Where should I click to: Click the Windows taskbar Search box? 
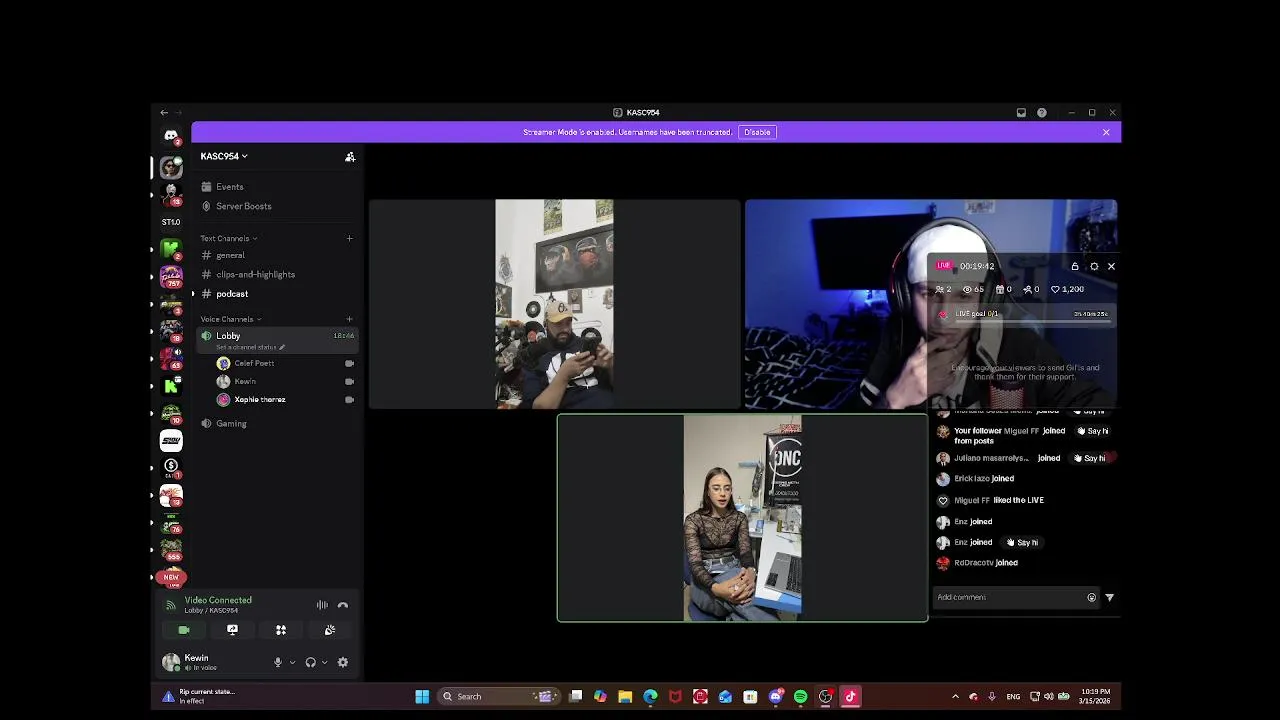tap(498, 696)
